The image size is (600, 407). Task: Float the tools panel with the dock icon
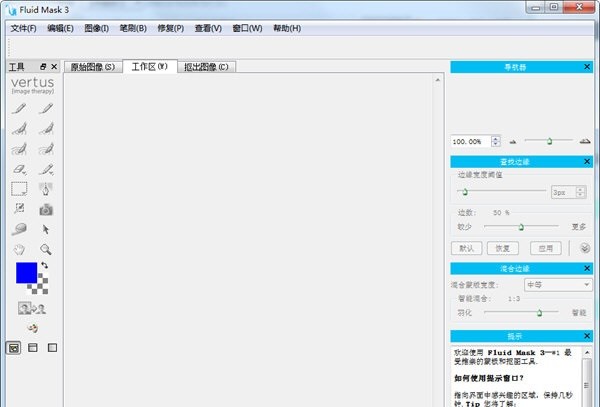(x=43, y=67)
